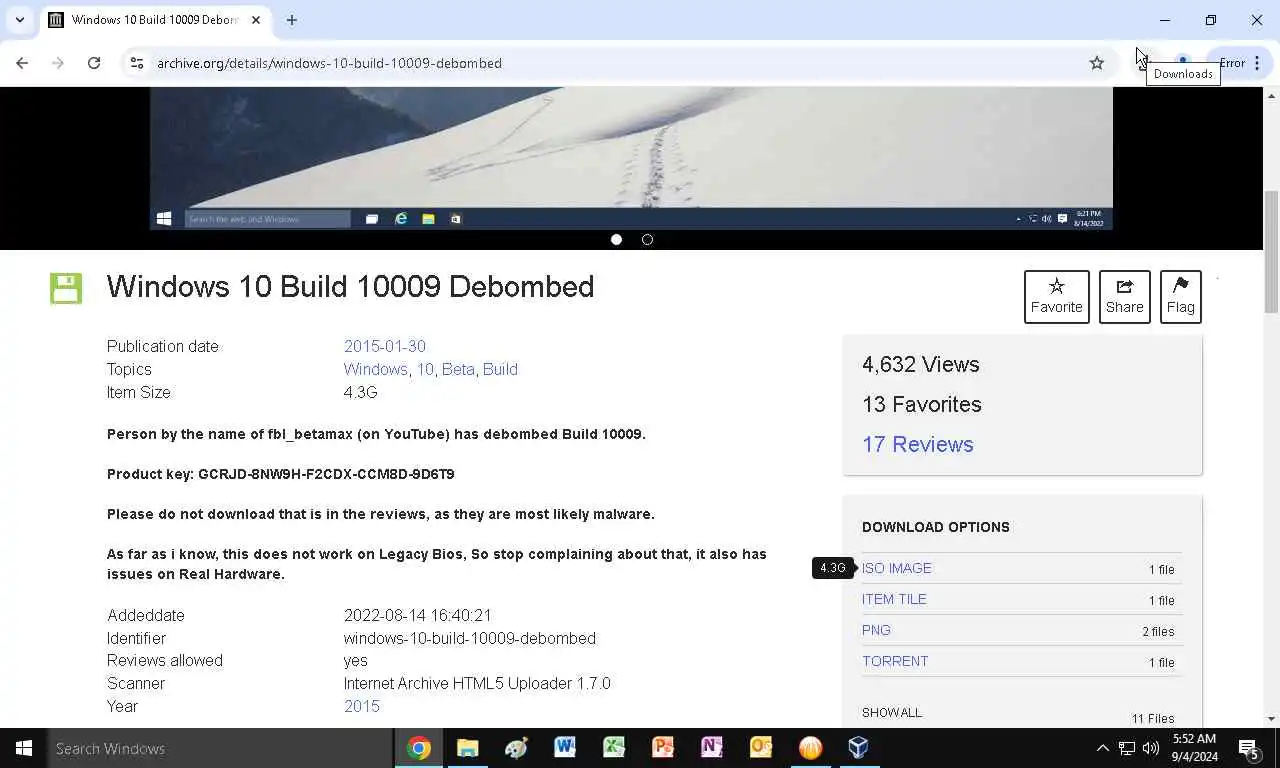The height and width of the screenshot is (768, 1280).
Task: Download the TORRENT file
Action: point(895,661)
